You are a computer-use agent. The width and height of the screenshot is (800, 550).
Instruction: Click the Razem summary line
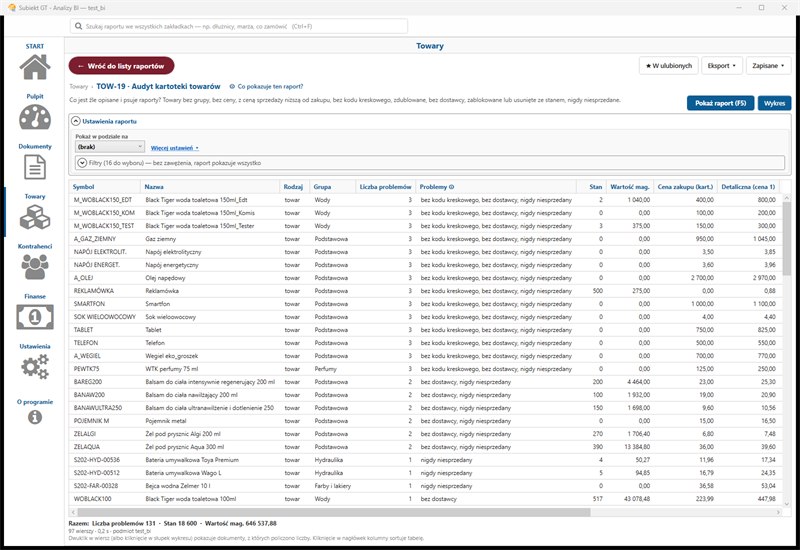[x=172, y=523]
